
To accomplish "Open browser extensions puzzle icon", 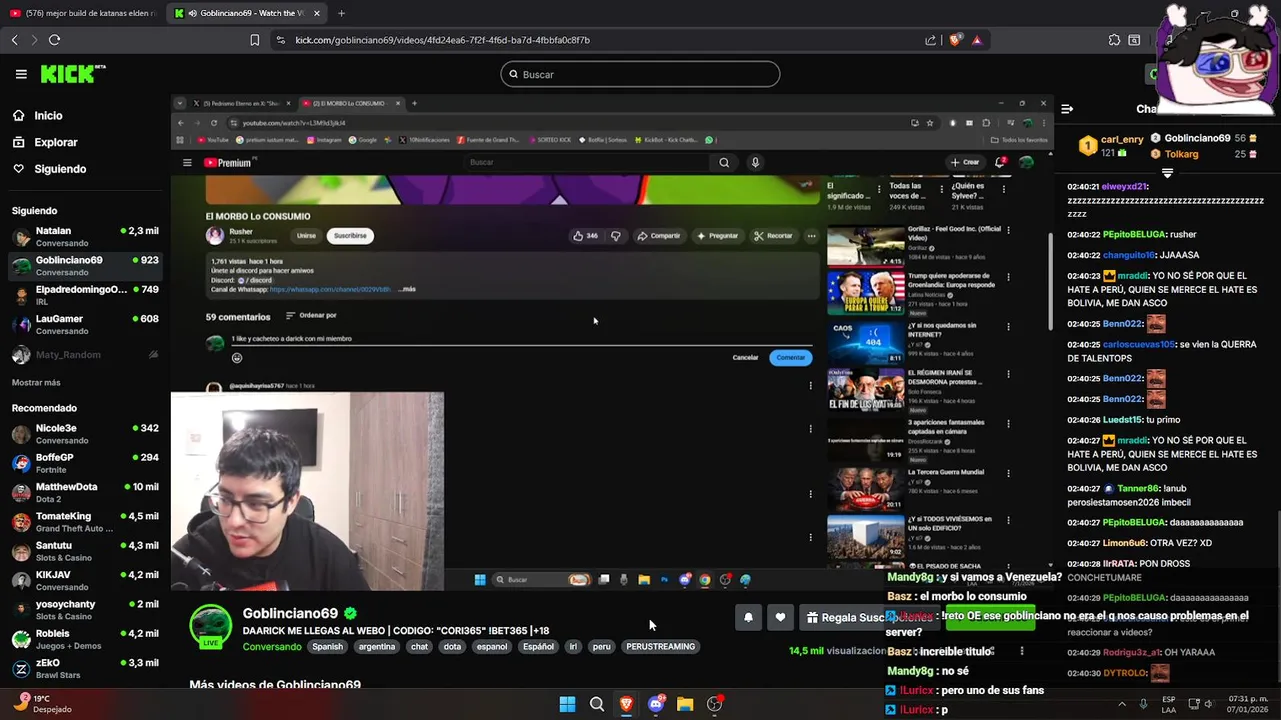I will pyautogui.click(x=1114, y=40).
